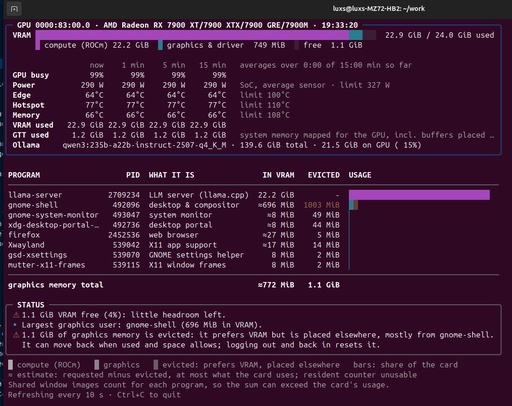This screenshot has height=406, width=512.
Task: Click the STATUS section heading
Action: [31, 305]
